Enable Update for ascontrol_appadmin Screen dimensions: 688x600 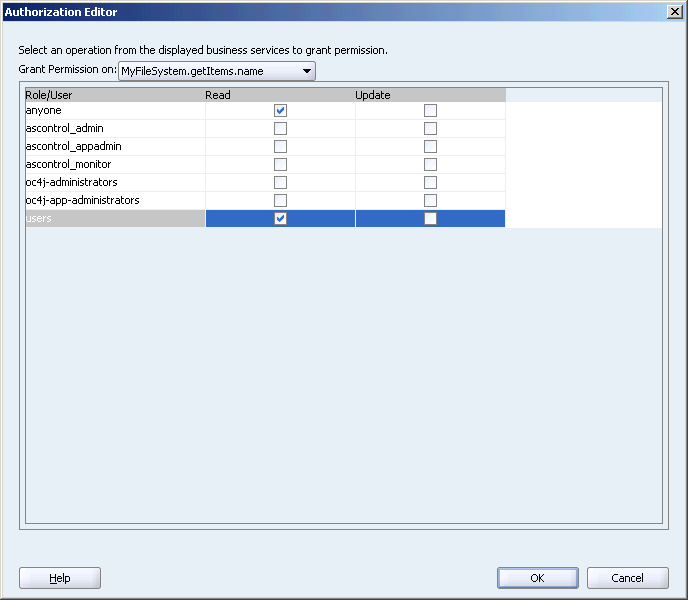tap(430, 147)
